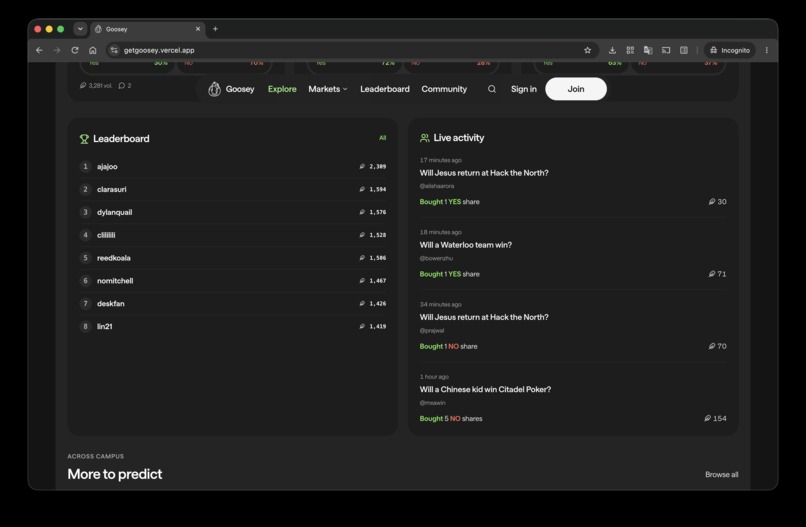View site information icon in address bar

point(114,50)
